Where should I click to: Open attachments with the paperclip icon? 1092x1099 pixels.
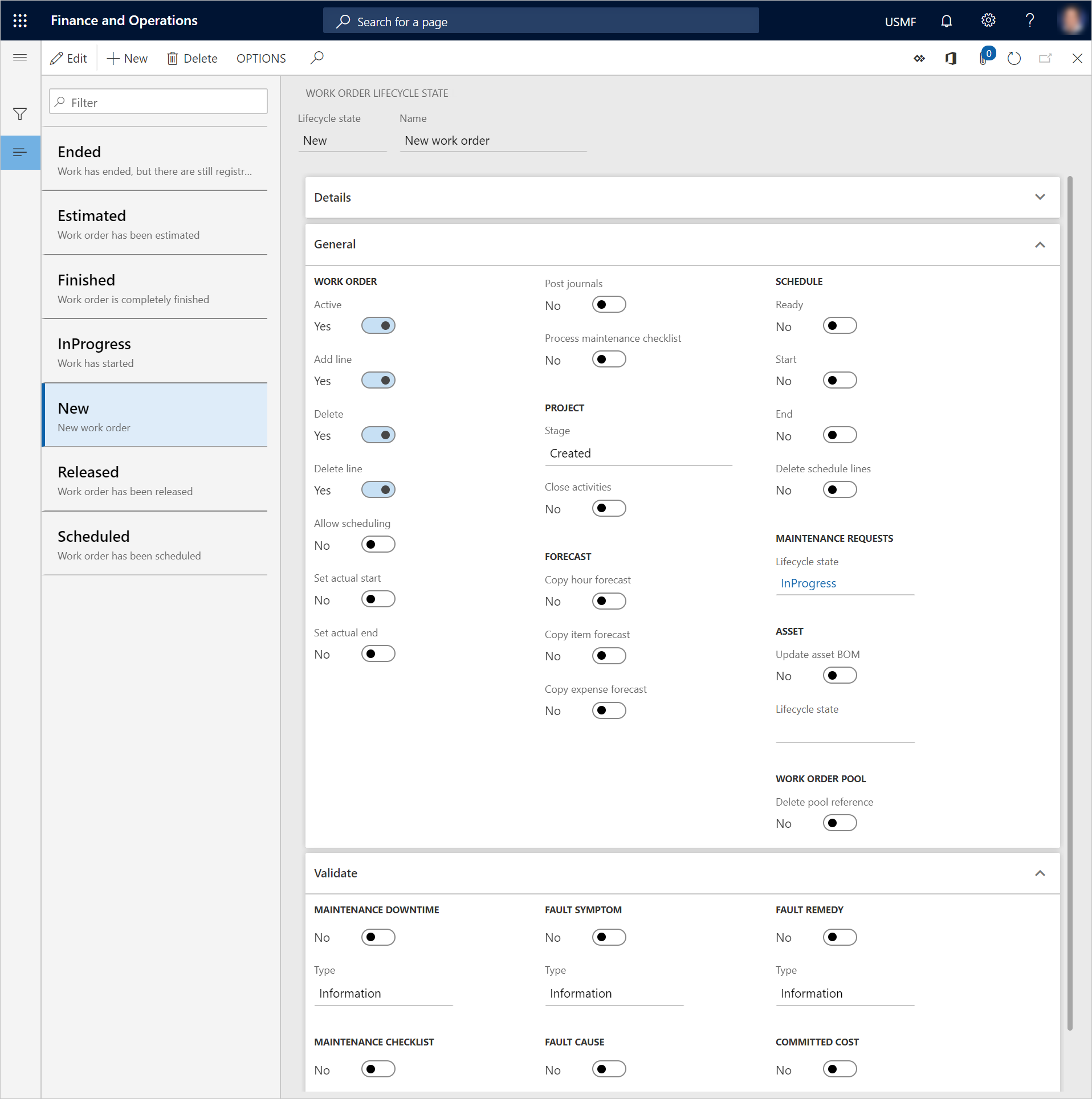pos(983,58)
